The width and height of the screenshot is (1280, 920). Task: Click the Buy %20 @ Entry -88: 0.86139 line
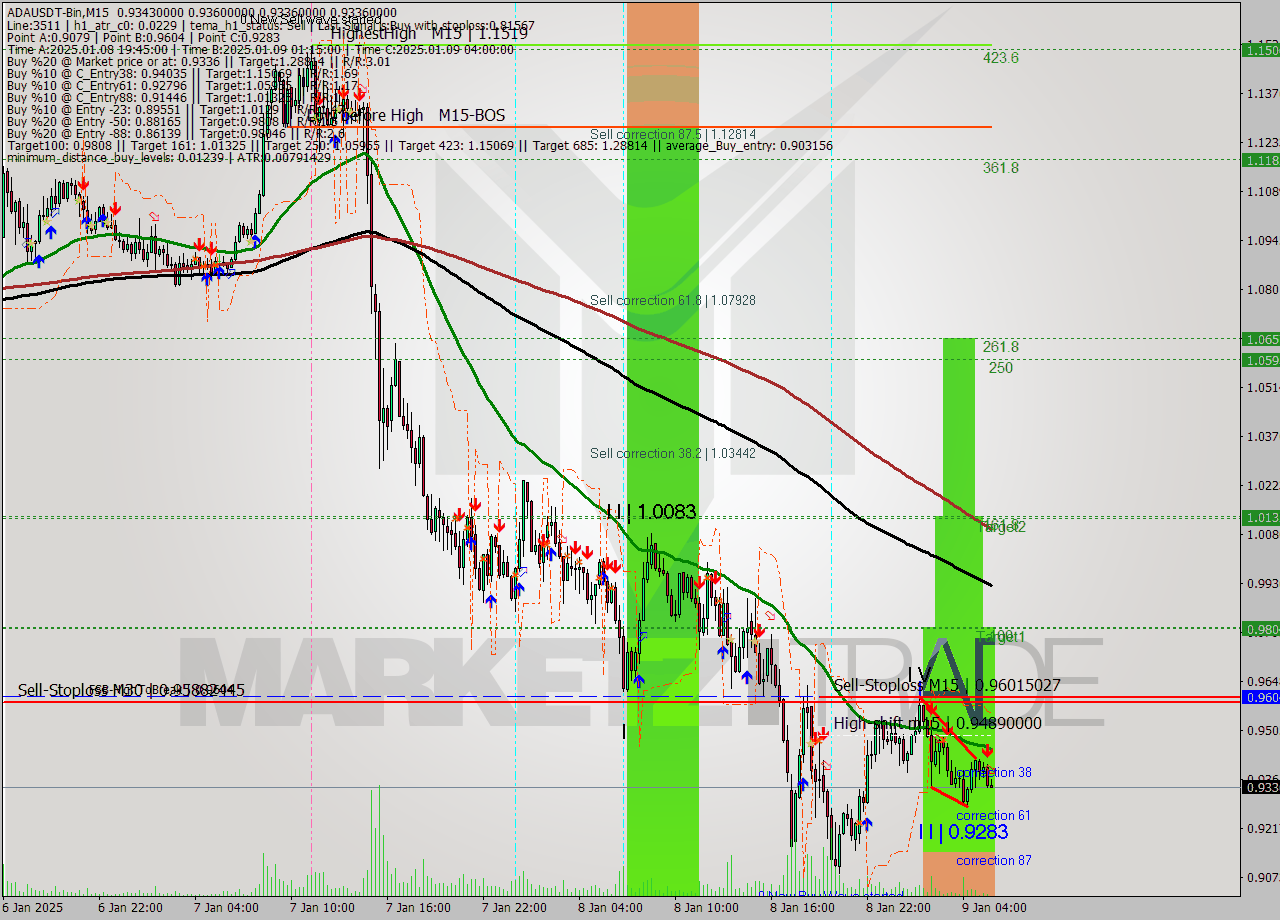pyautogui.click(x=176, y=134)
